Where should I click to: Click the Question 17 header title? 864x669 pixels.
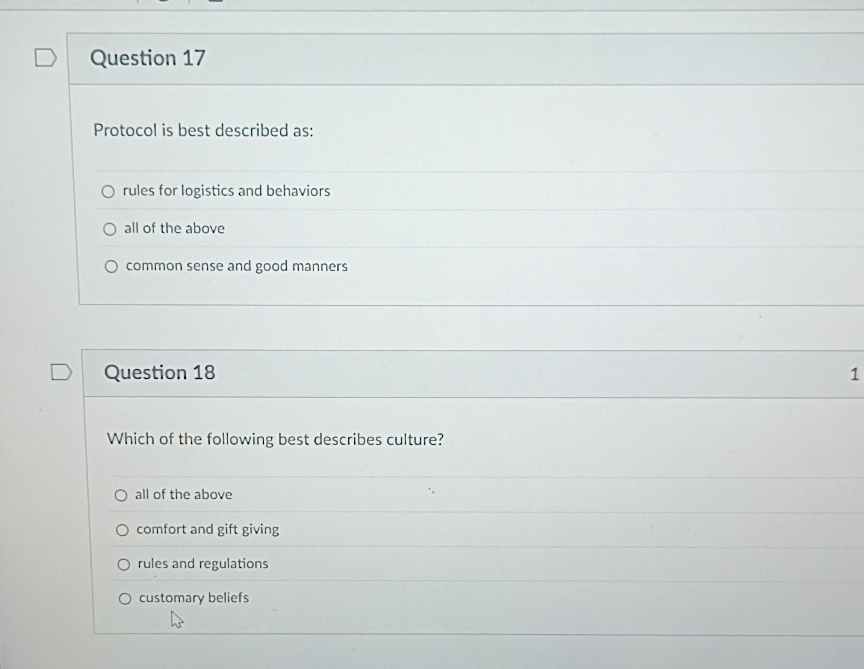click(x=148, y=58)
